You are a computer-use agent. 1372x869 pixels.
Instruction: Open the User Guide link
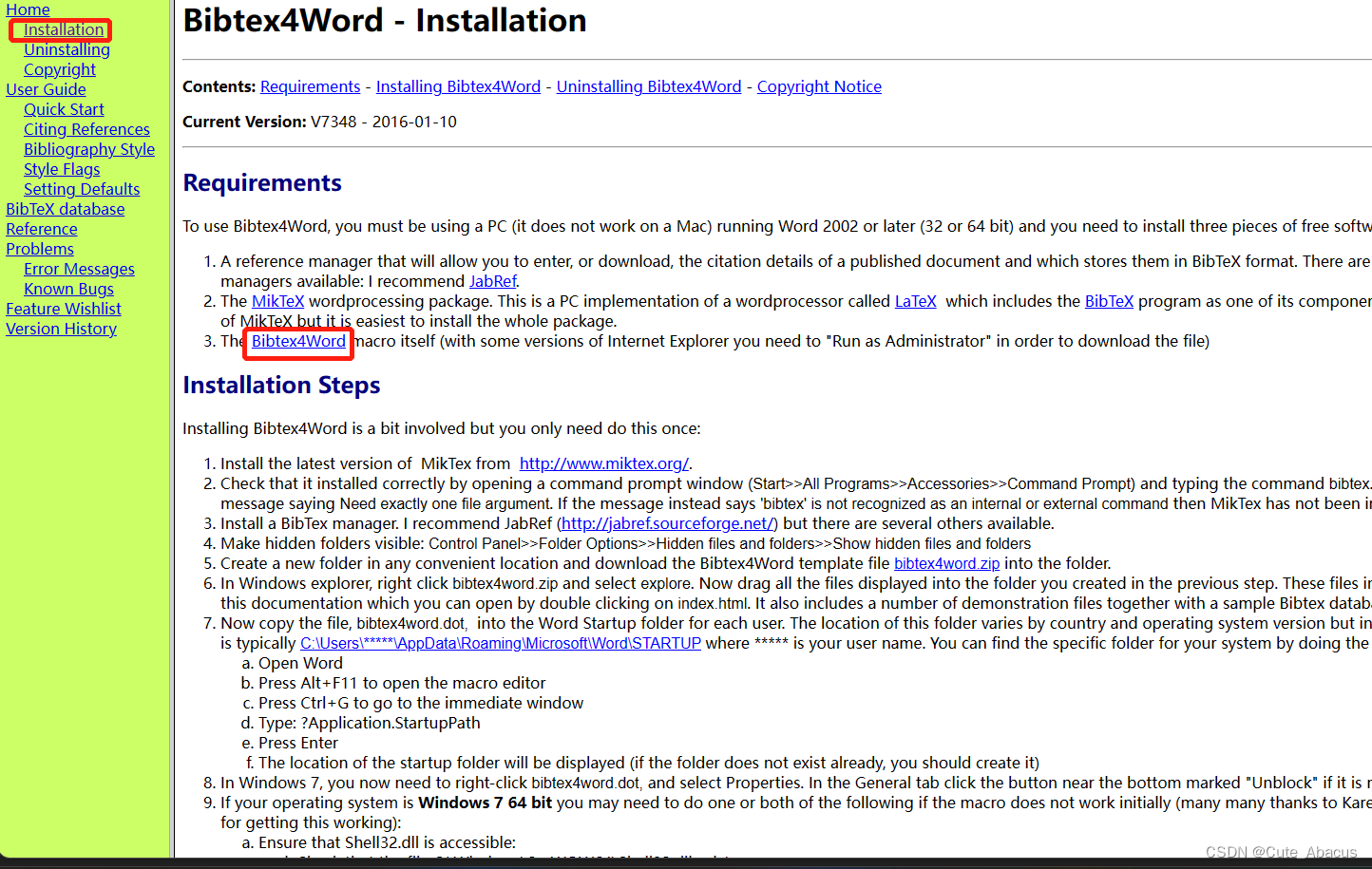46,89
